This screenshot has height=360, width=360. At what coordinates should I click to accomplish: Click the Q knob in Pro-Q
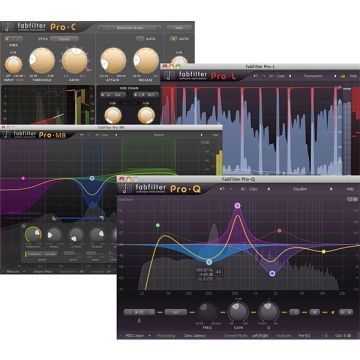click(269, 312)
